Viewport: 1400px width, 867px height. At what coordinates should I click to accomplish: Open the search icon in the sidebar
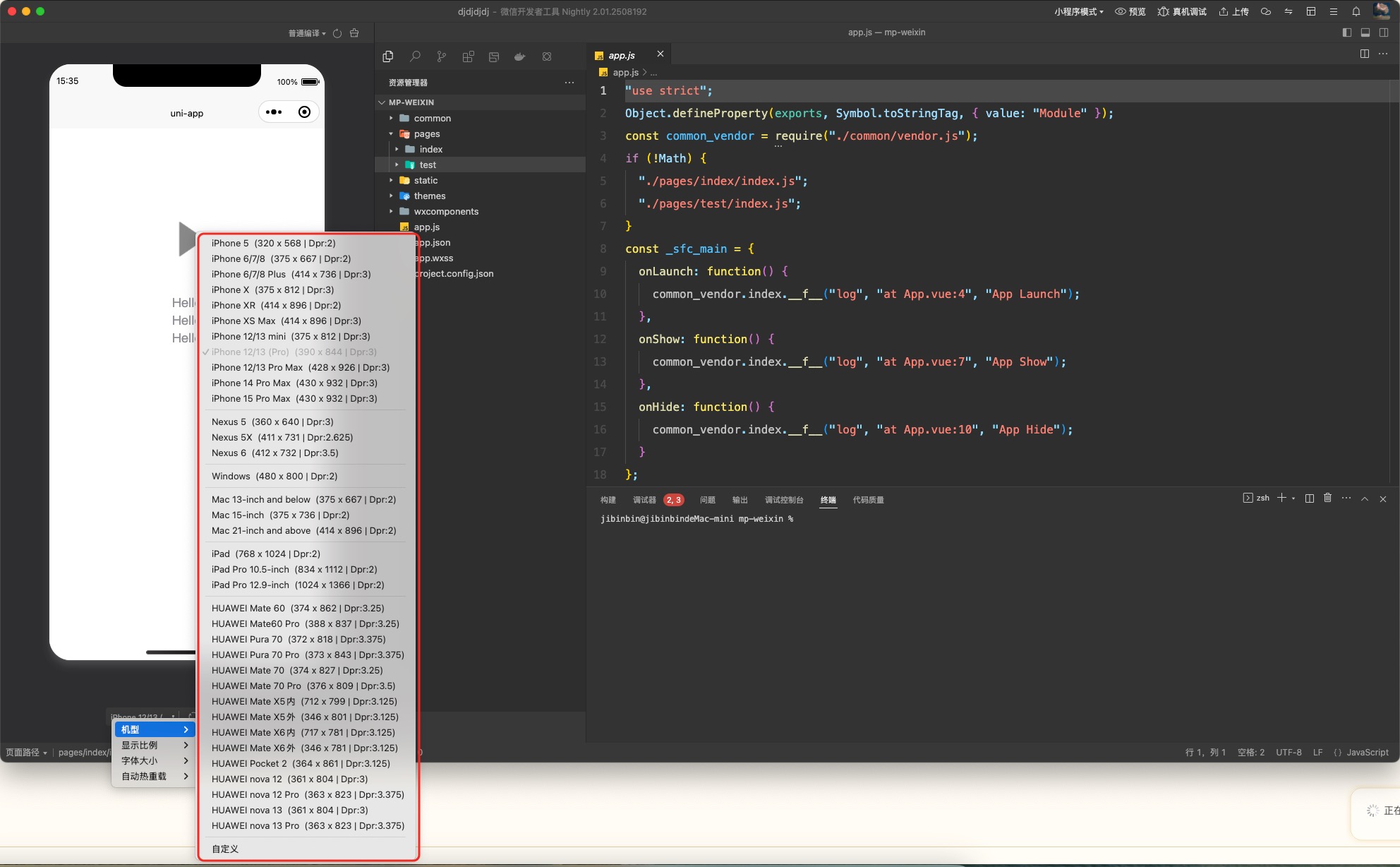[x=415, y=56]
